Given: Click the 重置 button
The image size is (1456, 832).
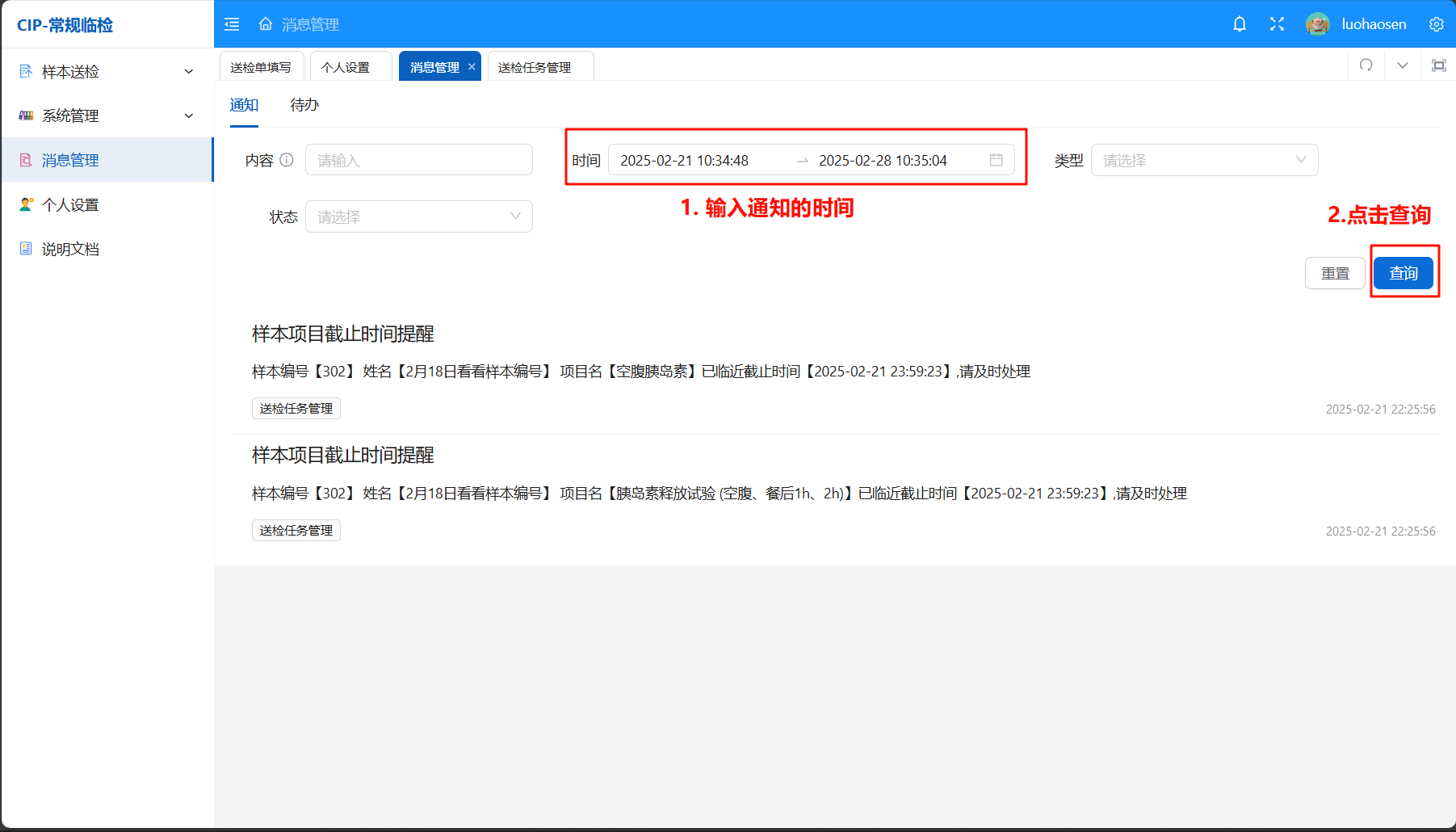Looking at the screenshot, I should click(1334, 273).
